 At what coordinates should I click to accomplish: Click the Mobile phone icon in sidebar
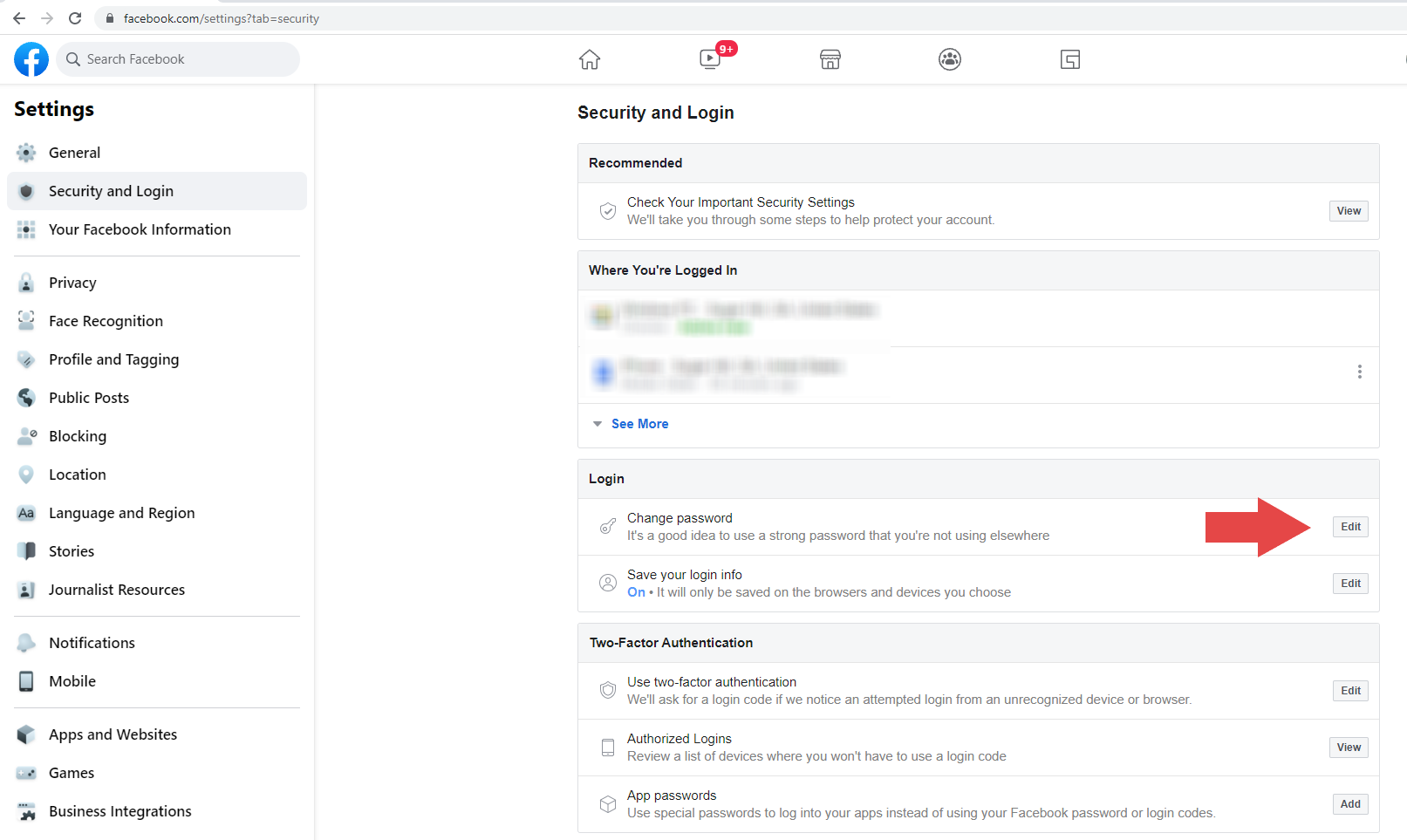(26, 681)
